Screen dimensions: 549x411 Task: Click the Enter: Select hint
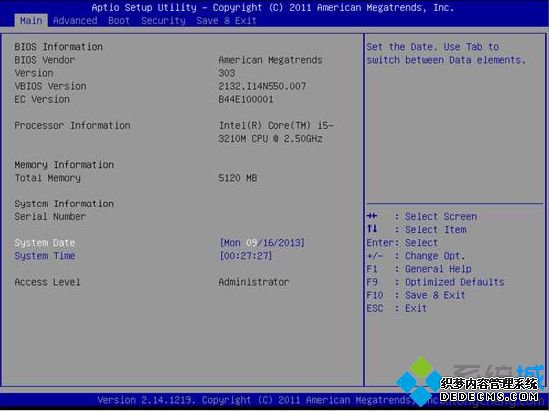402,243
